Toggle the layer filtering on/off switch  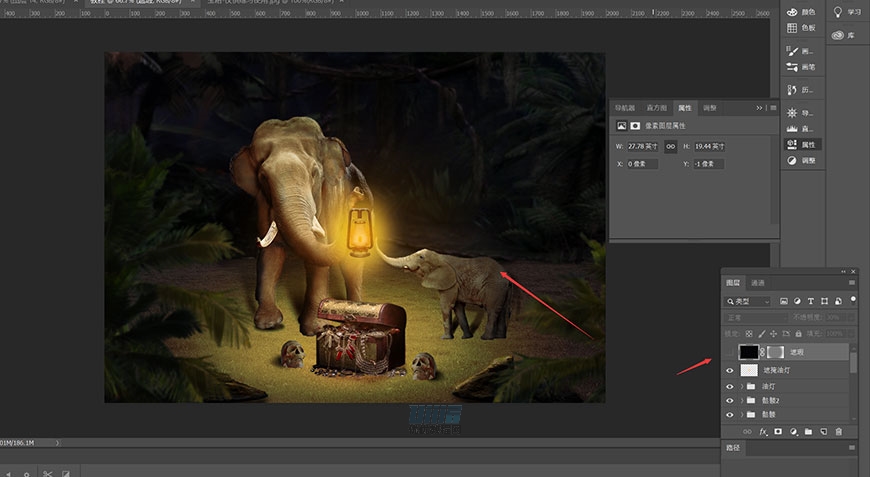click(853, 300)
